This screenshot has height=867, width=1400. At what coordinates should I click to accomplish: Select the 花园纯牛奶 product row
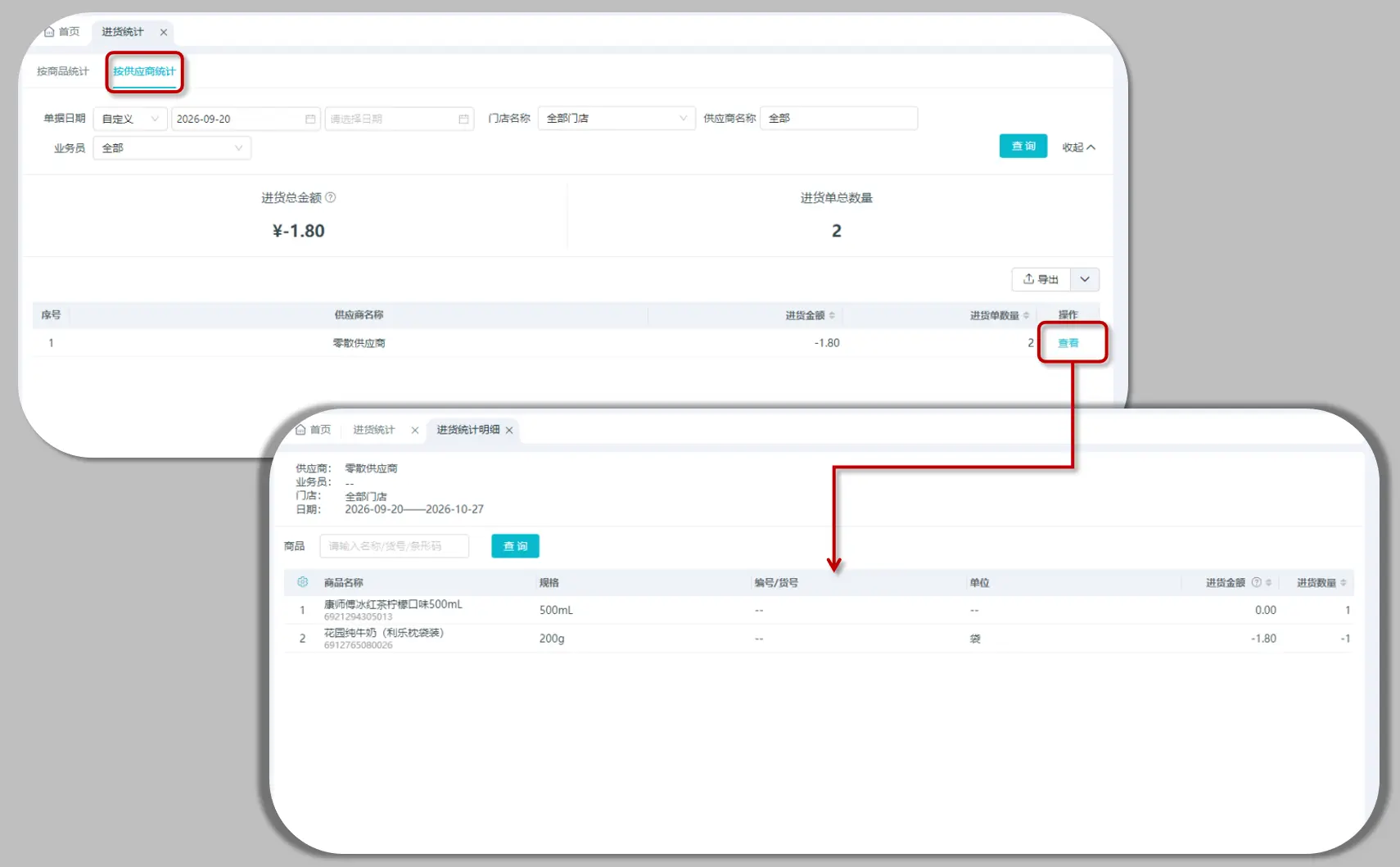coord(819,639)
